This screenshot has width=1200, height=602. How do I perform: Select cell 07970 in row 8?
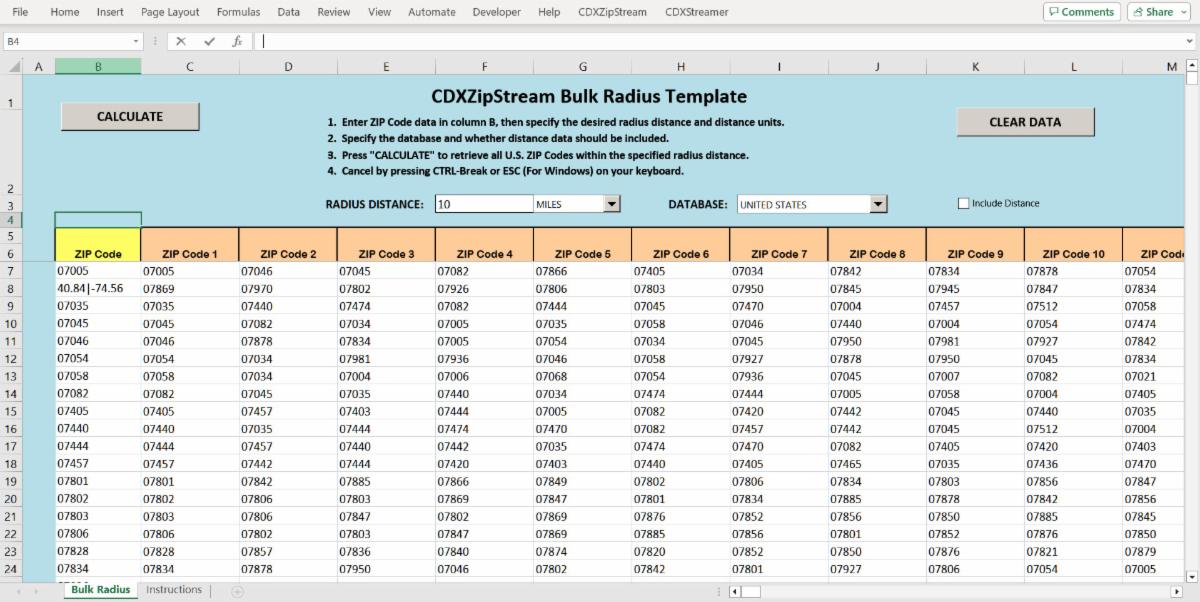point(288,288)
